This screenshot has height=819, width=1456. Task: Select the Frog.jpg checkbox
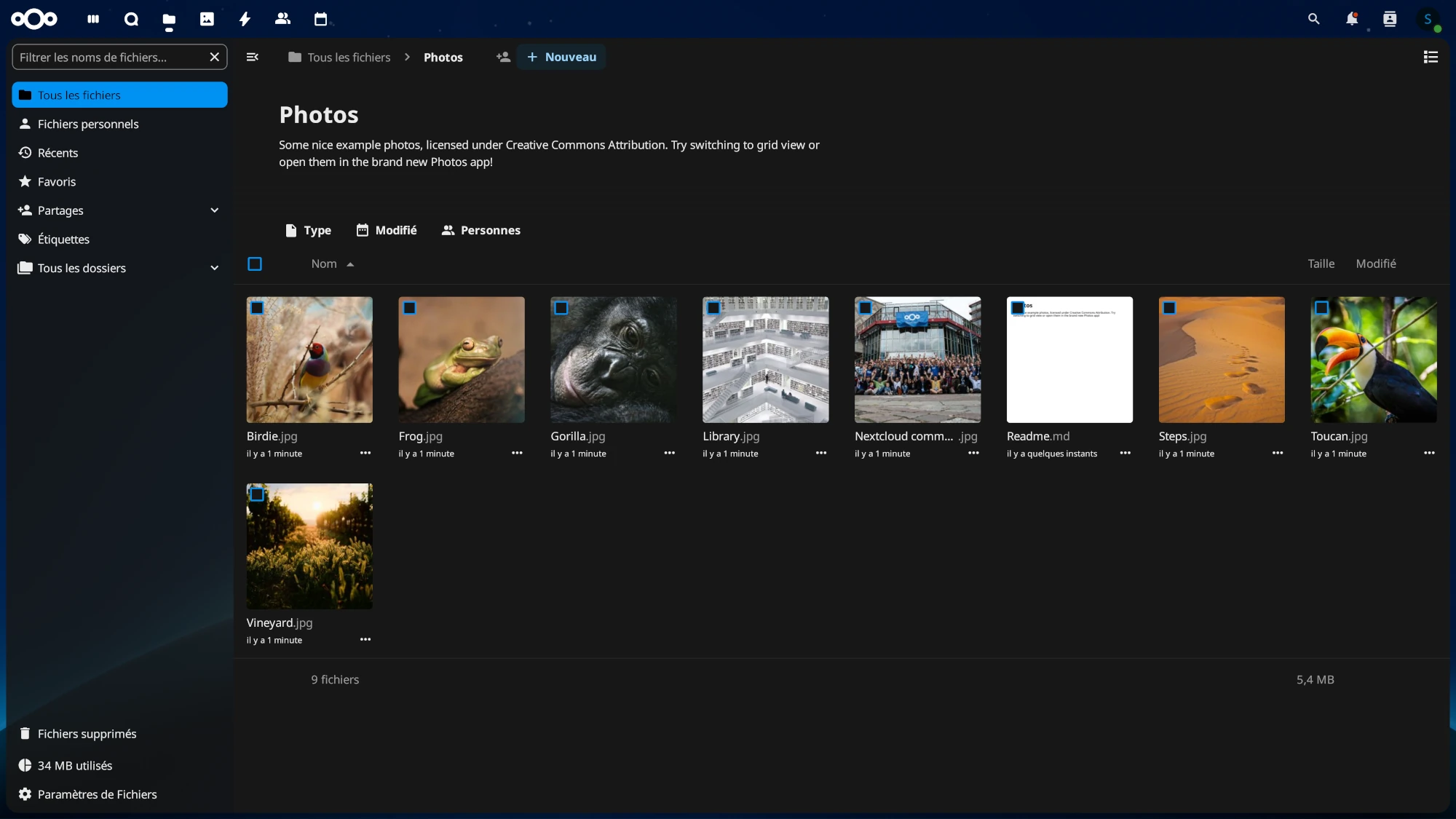pyautogui.click(x=409, y=308)
